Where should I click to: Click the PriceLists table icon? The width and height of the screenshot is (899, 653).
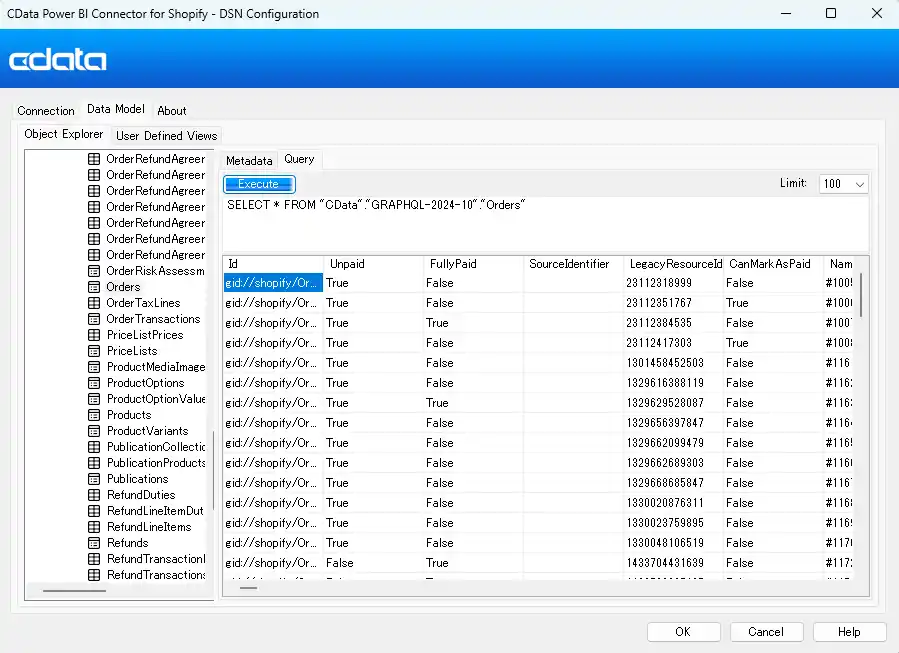(x=95, y=351)
